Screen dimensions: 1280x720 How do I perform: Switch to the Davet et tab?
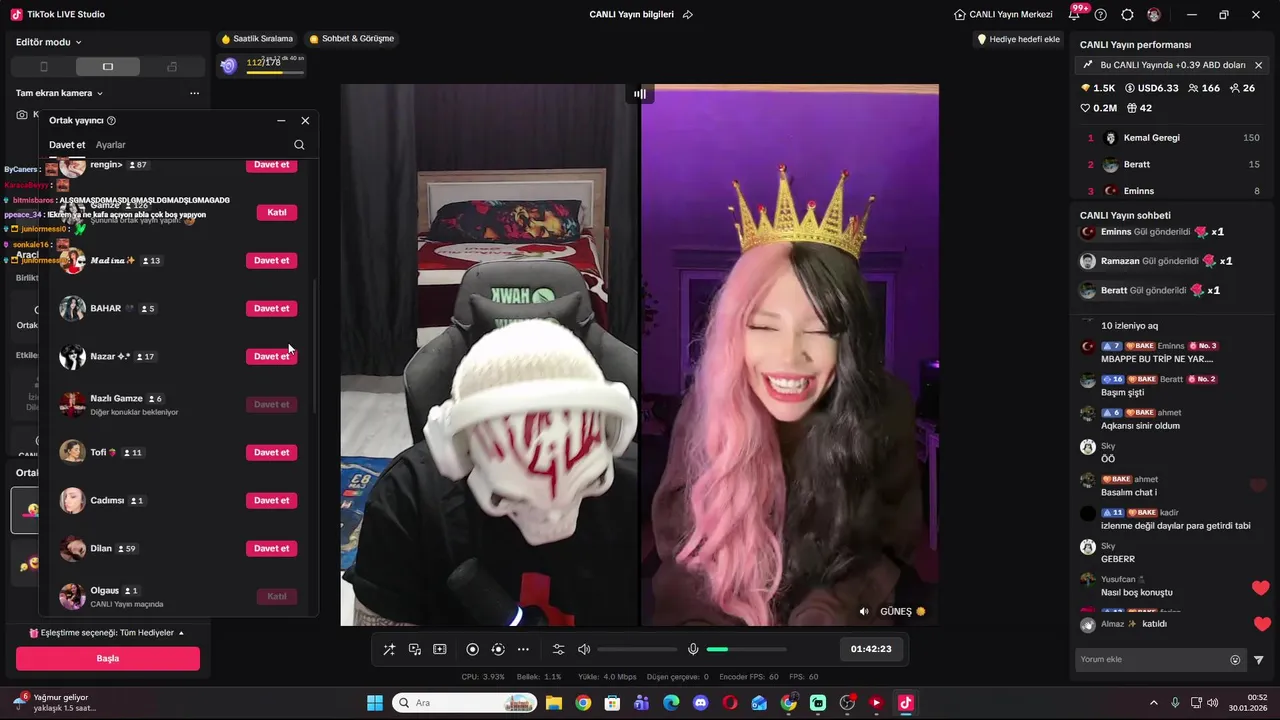point(67,145)
